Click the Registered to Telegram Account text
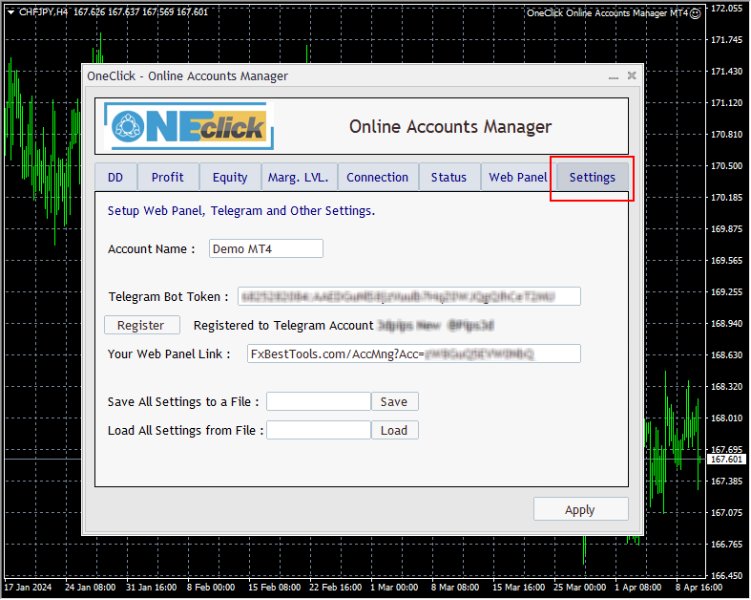The image size is (751, 600). point(284,326)
